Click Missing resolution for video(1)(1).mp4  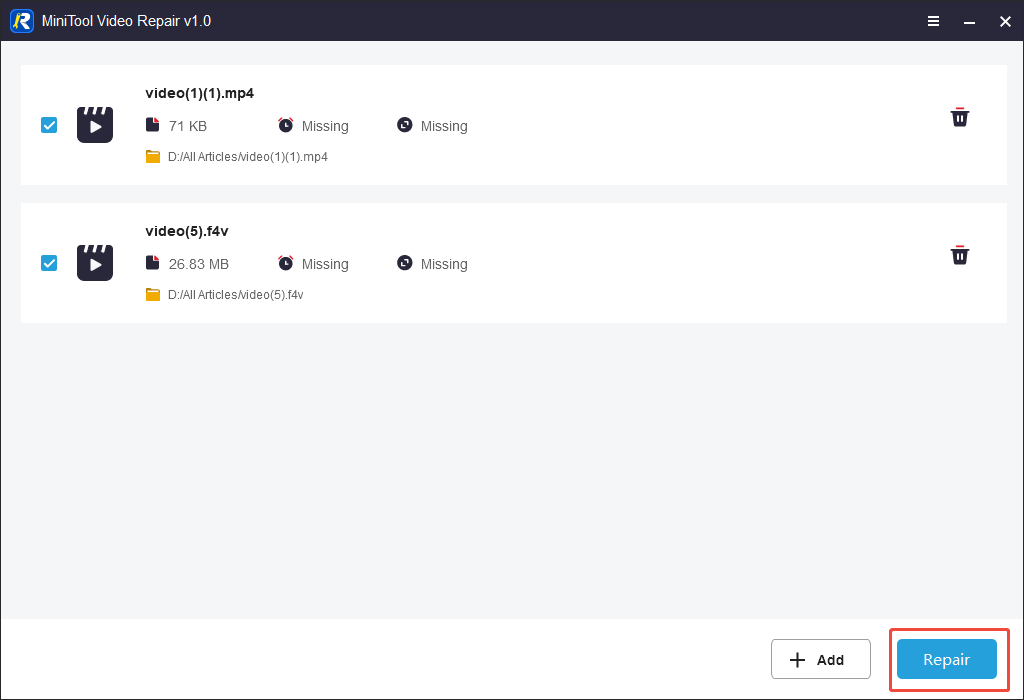443,126
